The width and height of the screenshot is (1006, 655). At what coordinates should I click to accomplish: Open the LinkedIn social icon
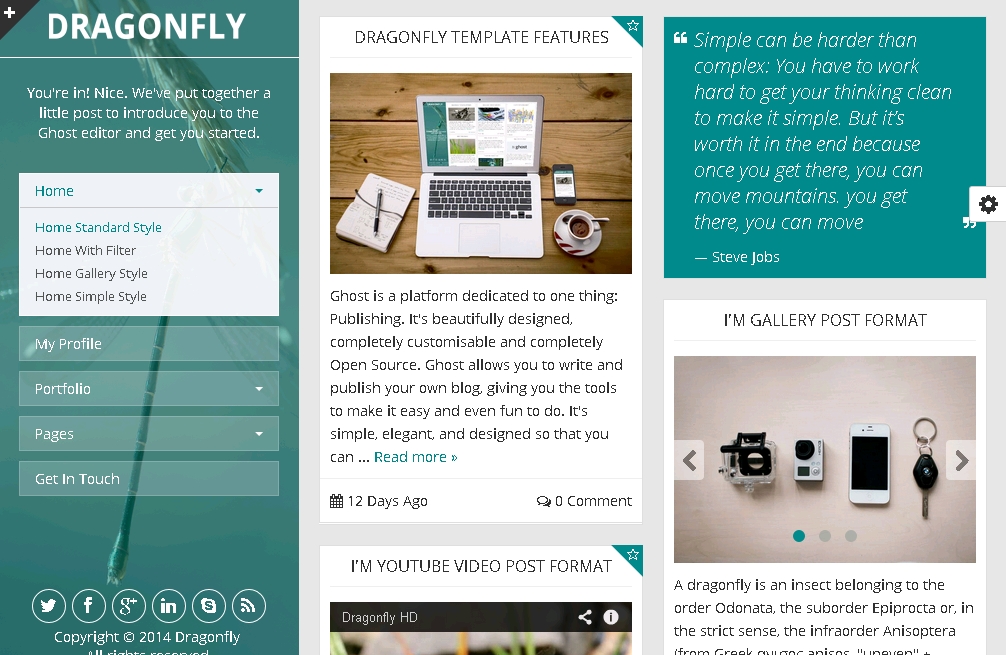click(x=169, y=606)
